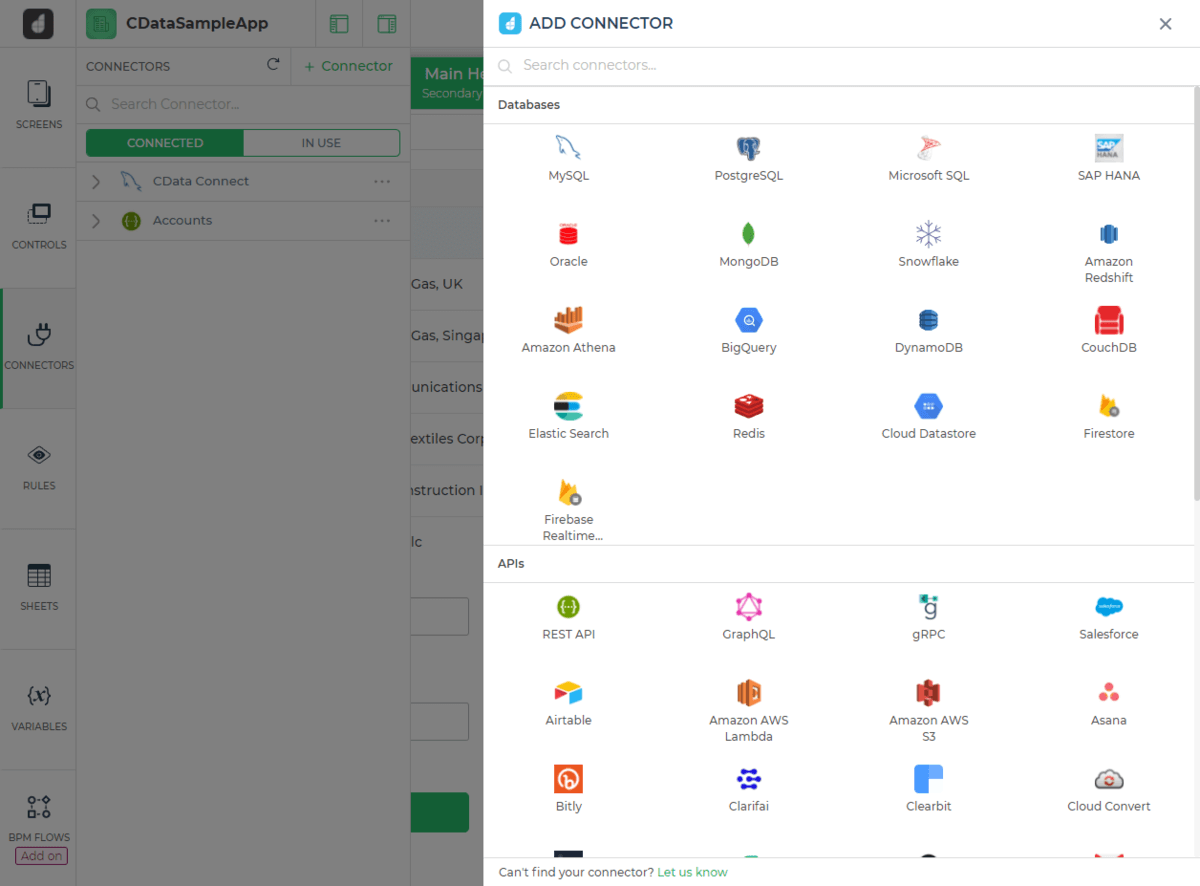Toggle the right panel layout icon
This screenshot has height=886, width=1200.
pos(387,24)
